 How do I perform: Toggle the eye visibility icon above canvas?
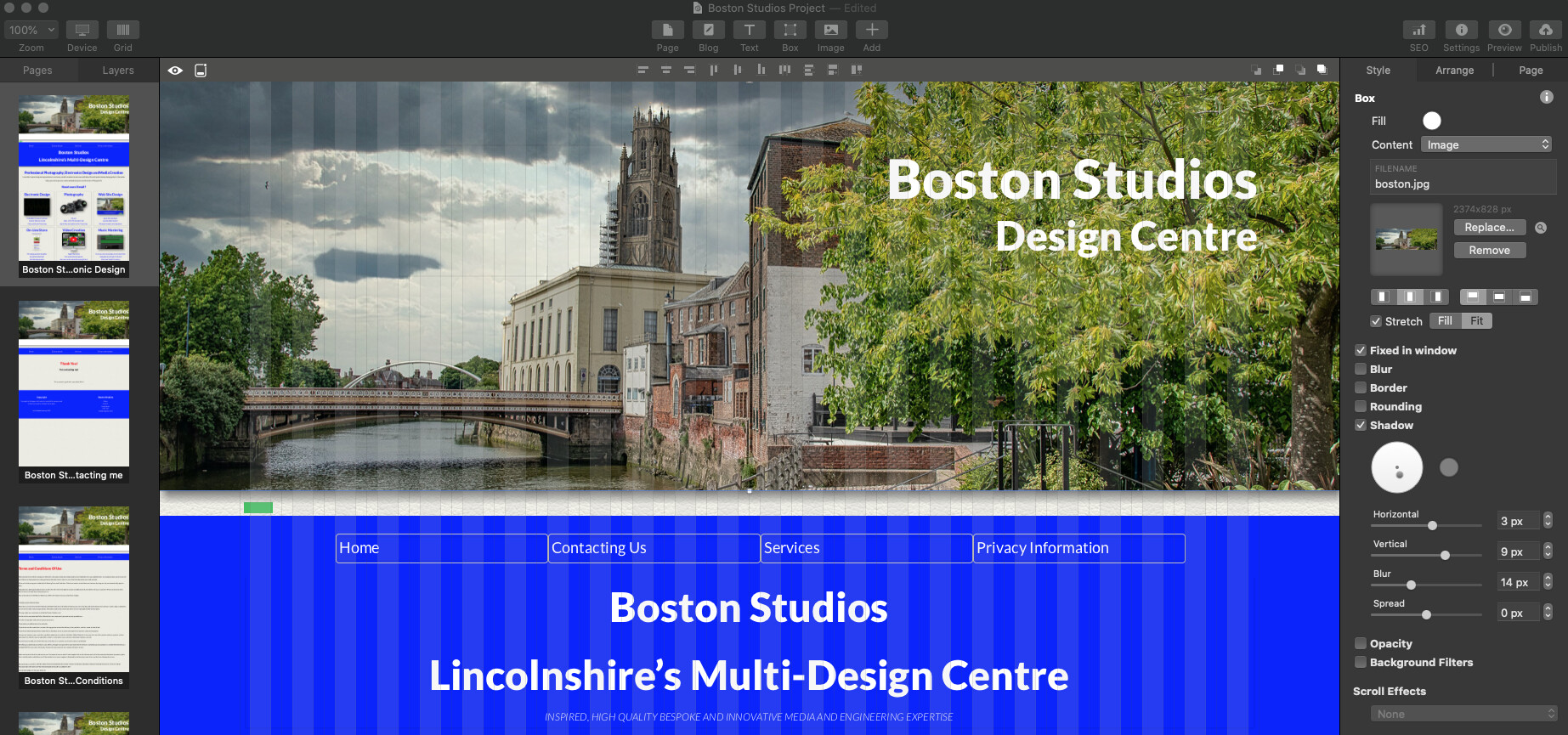click(x=175, y=71)
